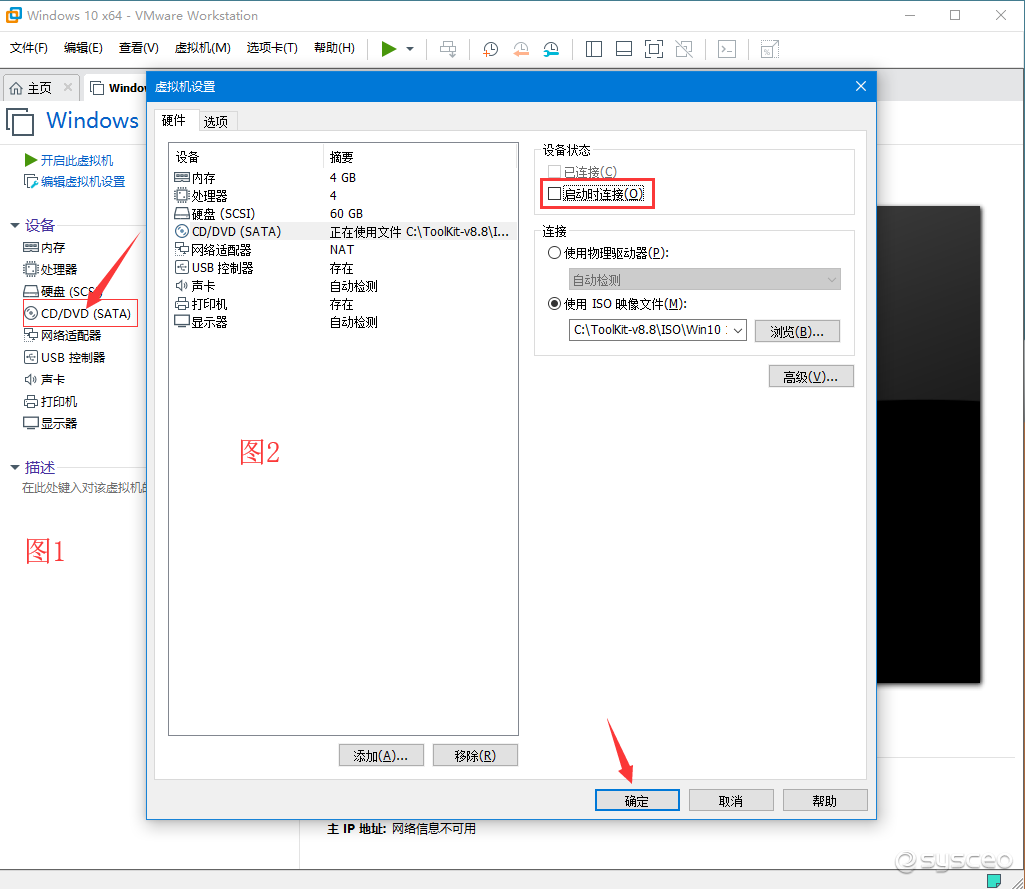The image size is (1025, 889).
Task: Open the console view toolbar icon
Action: click(727, 49)
